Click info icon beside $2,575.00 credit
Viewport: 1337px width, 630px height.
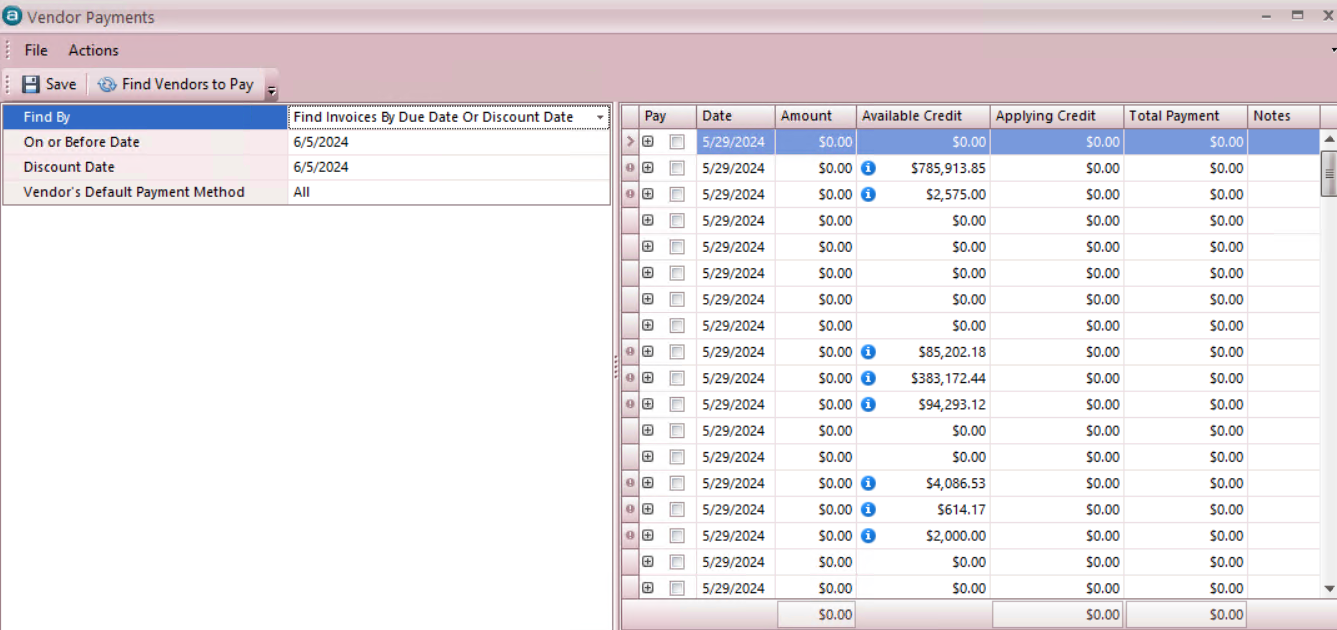pos(868,194)
